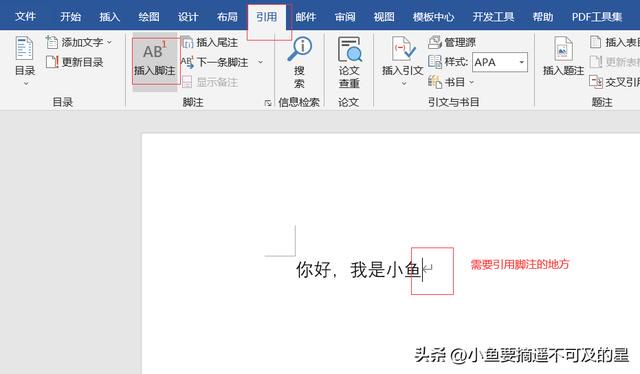The height and width of the screenshot is (374, 640).
Task: Click the Manage Sources (管理源) icon
Action: tap(435, 42)
